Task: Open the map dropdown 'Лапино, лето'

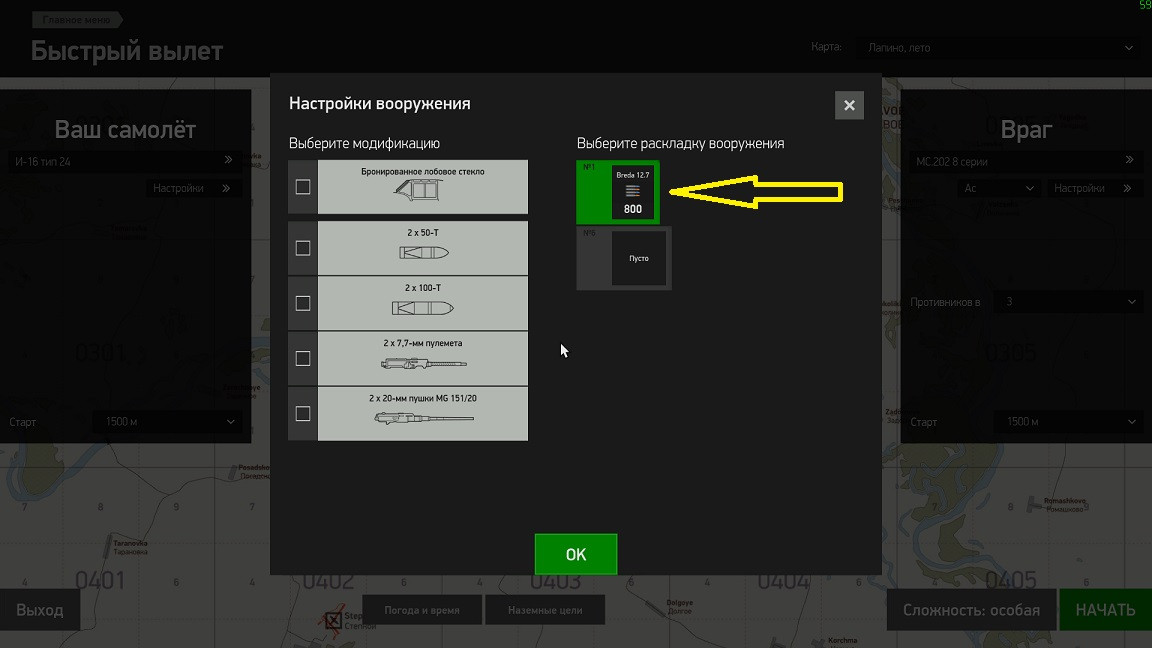Action: click(999, 48)
